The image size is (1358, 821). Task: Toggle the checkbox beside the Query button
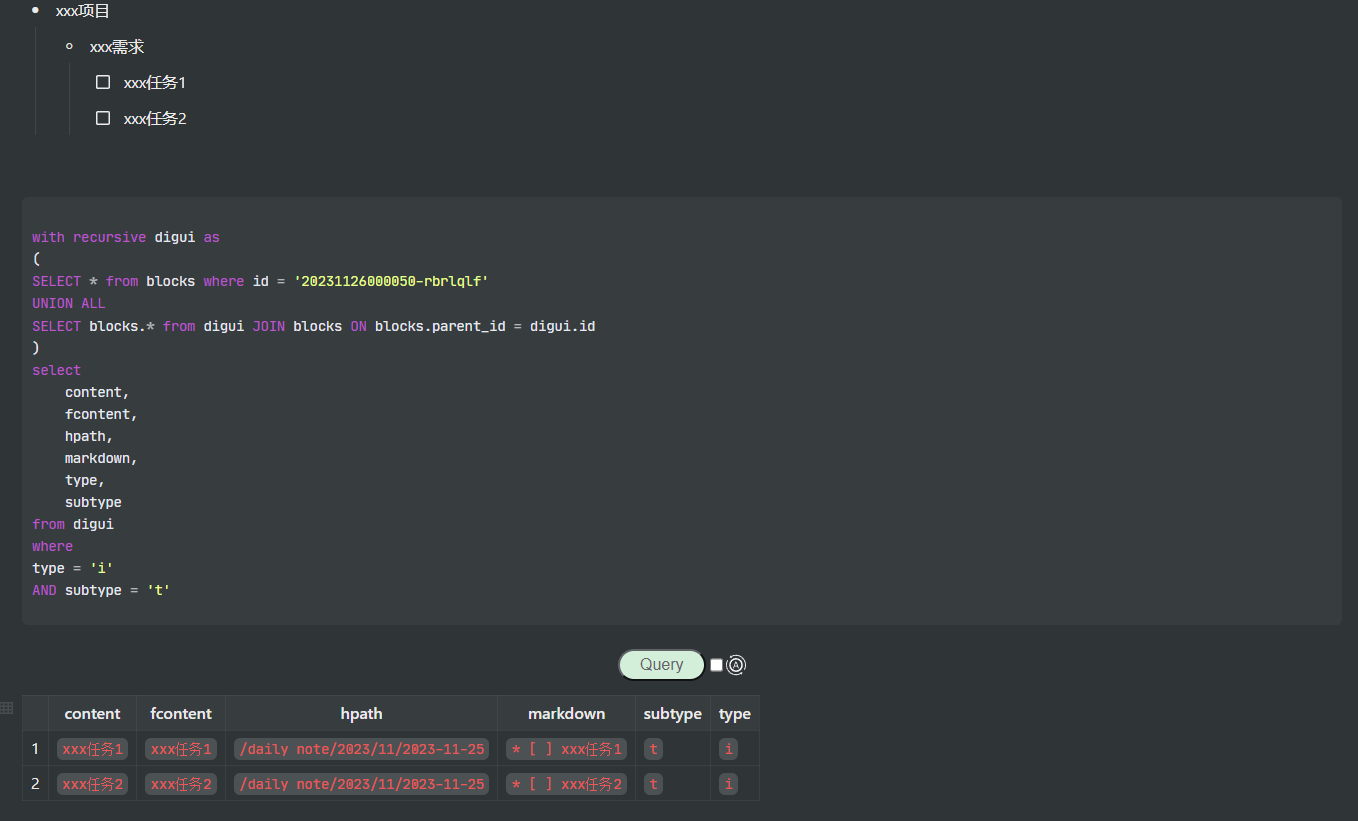pyautogui.click(x=716, y=665)
